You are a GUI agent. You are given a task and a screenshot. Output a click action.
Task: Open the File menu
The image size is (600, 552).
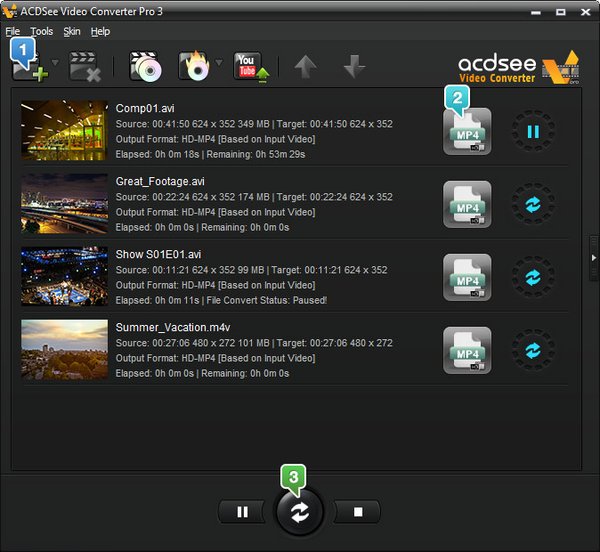(x=13, y=31)
